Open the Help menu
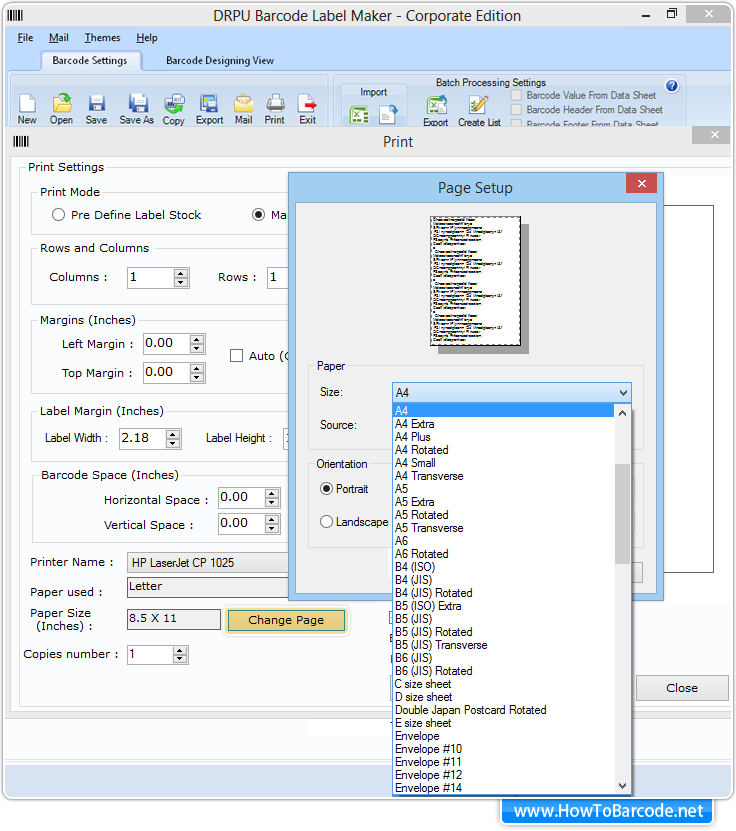The height and width of the screenshot is (831, 736). (147, 38)
